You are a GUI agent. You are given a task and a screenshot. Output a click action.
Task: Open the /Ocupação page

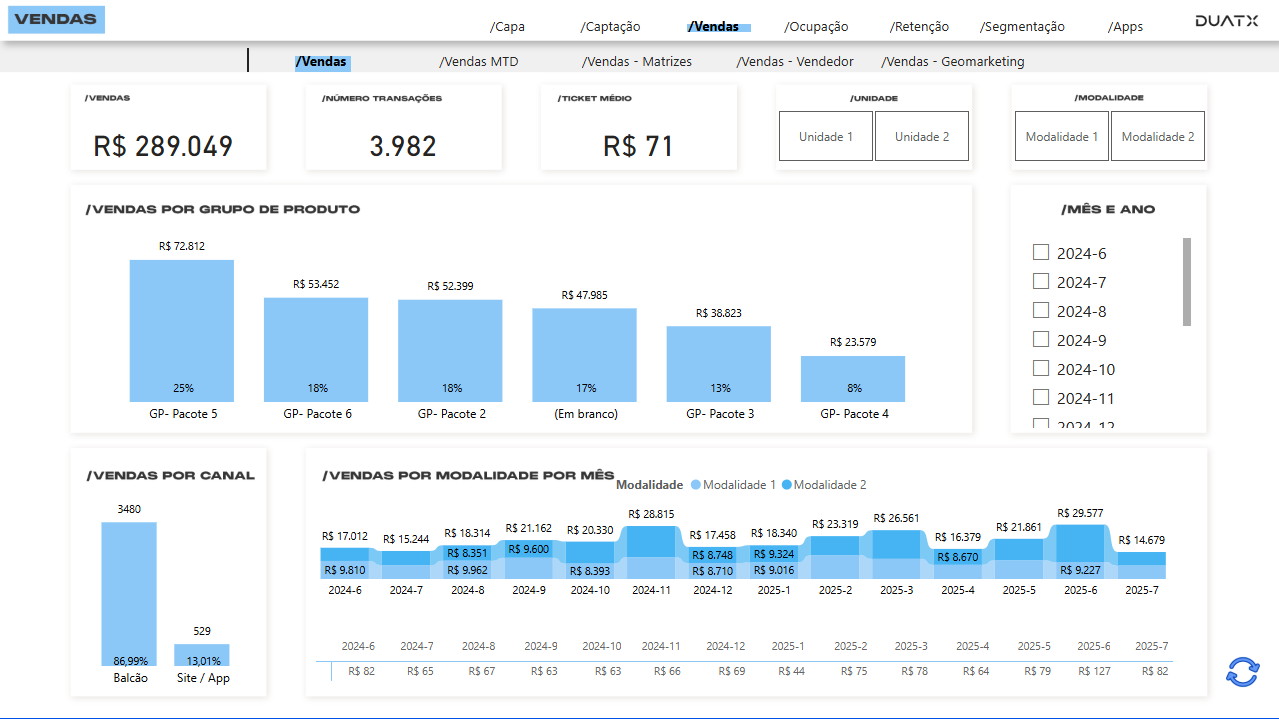pyautogui.click(x=815, y=26)
